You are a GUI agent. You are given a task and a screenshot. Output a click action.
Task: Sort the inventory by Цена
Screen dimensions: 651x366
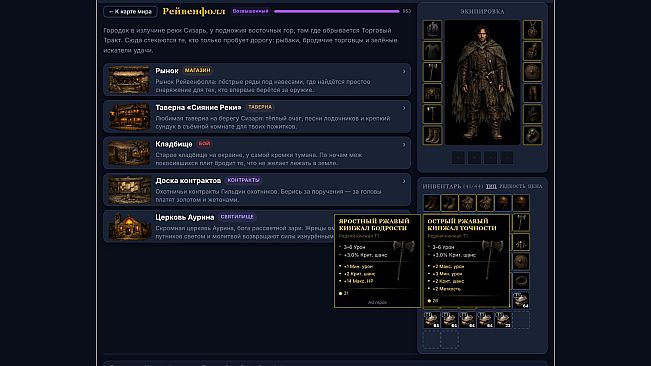click(x=535, y=186)
